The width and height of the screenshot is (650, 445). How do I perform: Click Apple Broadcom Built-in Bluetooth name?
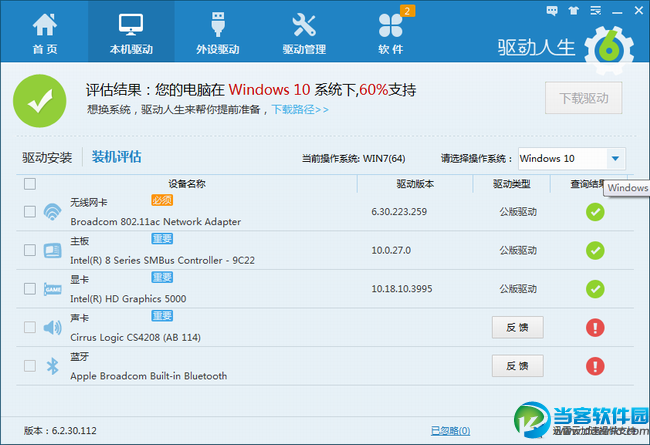[x=148, y=376]
